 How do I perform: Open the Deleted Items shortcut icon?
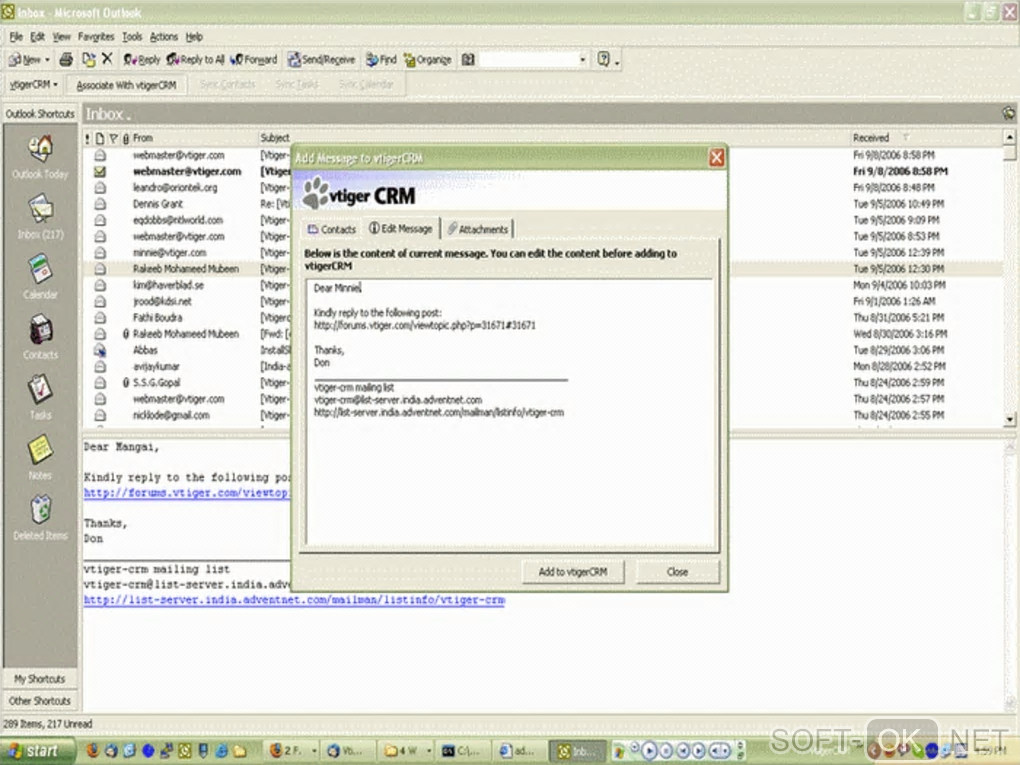point(40,511)
